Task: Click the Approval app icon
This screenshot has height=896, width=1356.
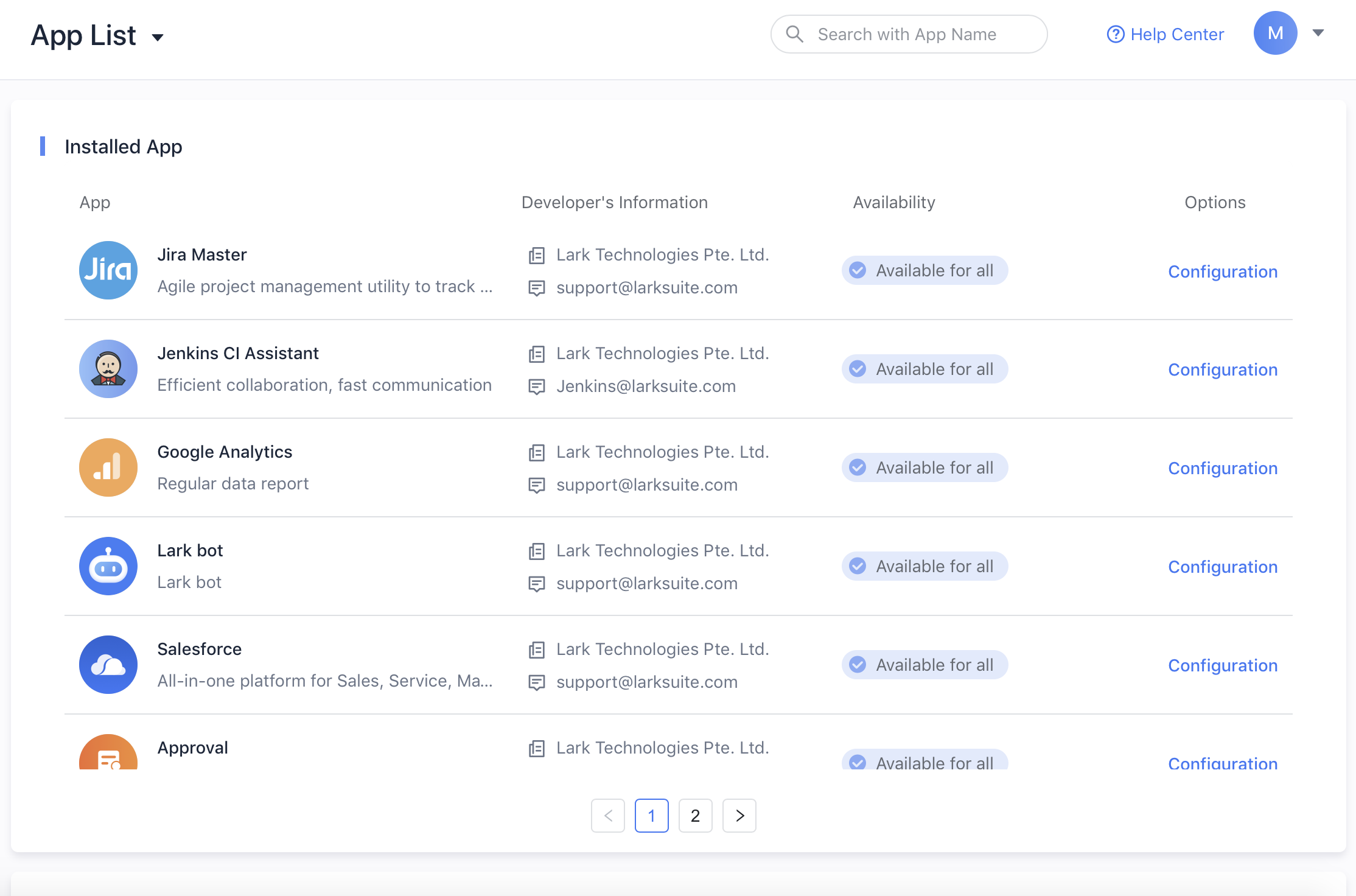Action: pyautogui.click(x=108, y=754)
